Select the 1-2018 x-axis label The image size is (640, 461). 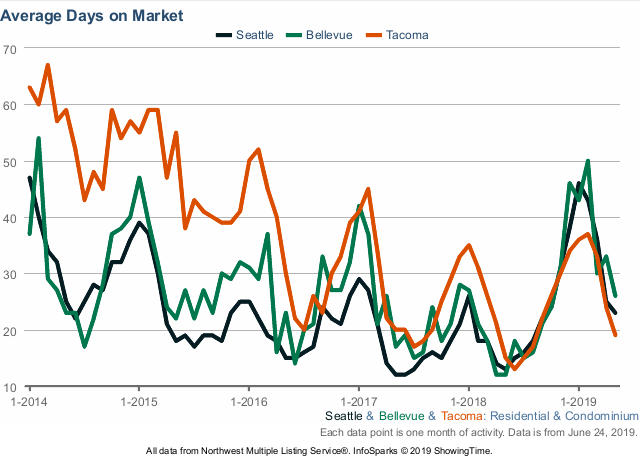pos(468,400)
